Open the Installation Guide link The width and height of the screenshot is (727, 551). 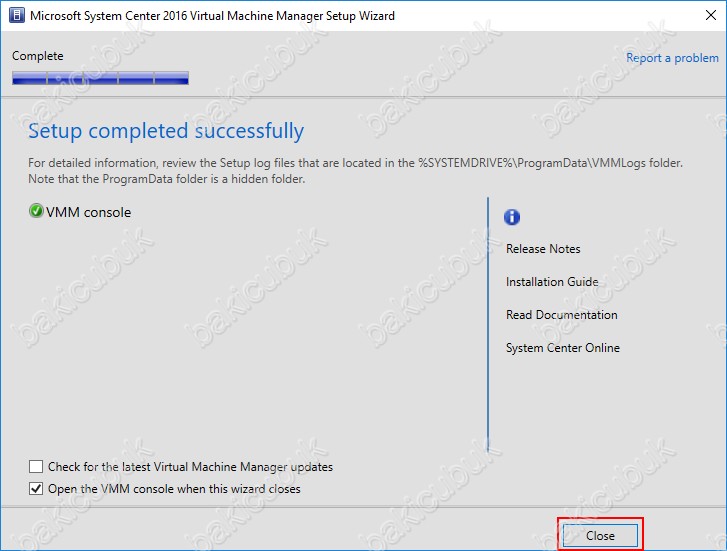552,282
